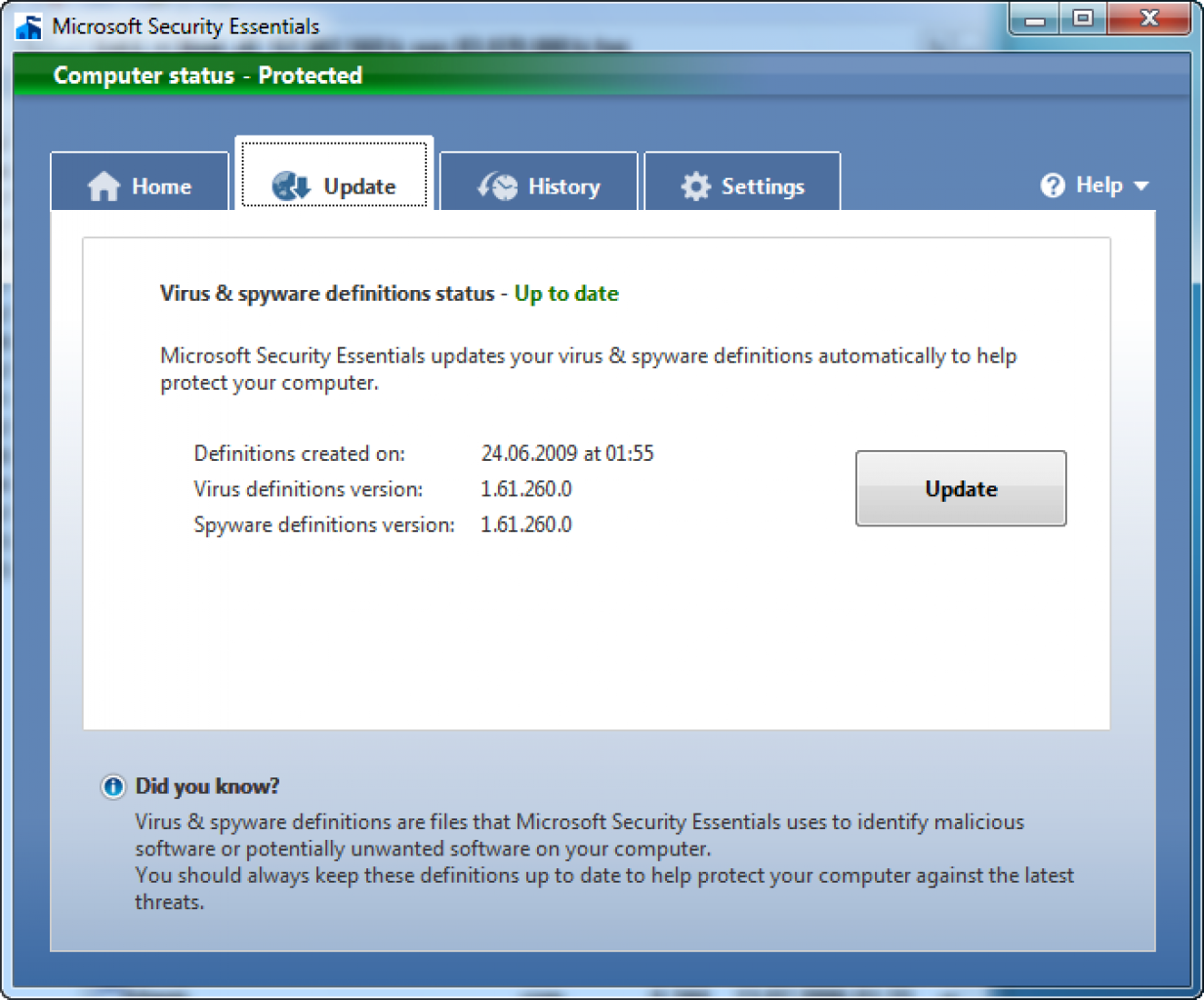
Task: Open the Help dropdown arrow
Action: click(1141, 186)
